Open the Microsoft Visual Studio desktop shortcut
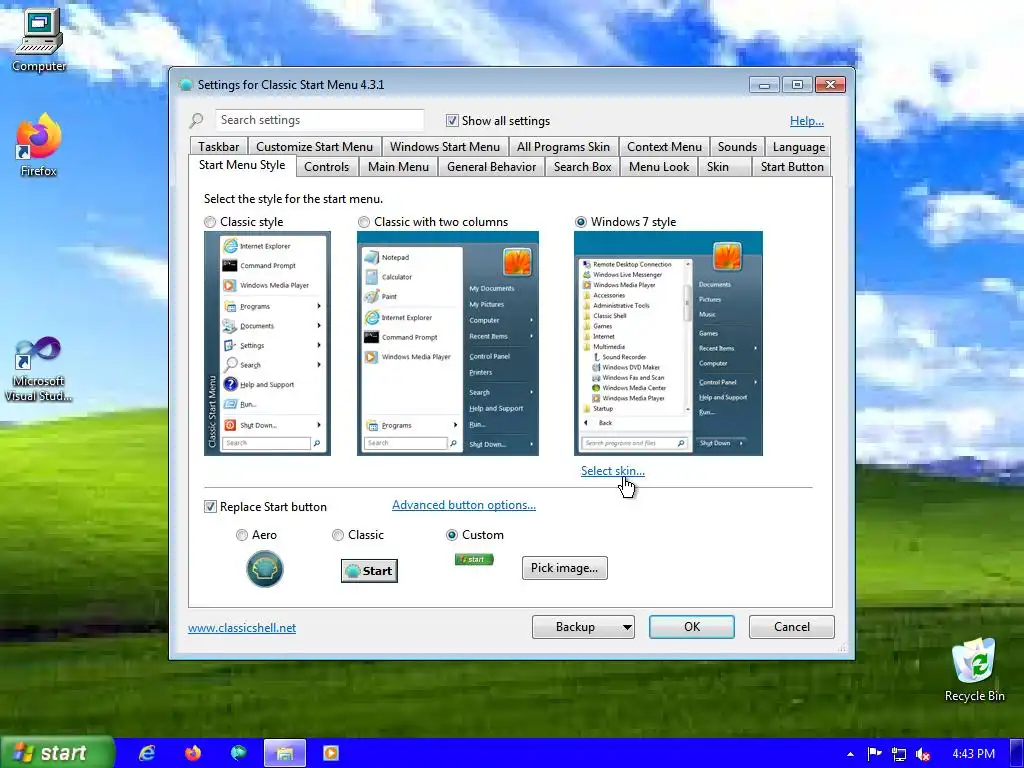The width and height of the screenshot is (1024, 768). [x=39, y=369]
